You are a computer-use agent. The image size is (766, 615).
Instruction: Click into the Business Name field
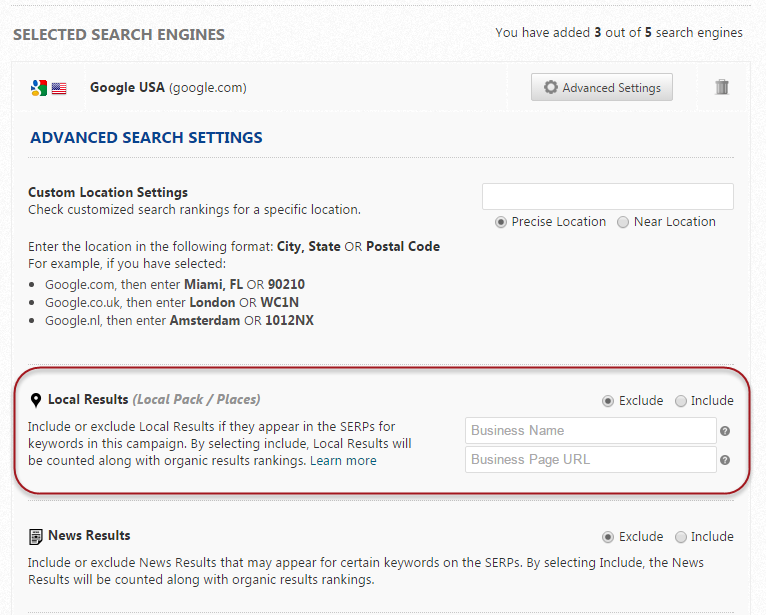point(590,431)
